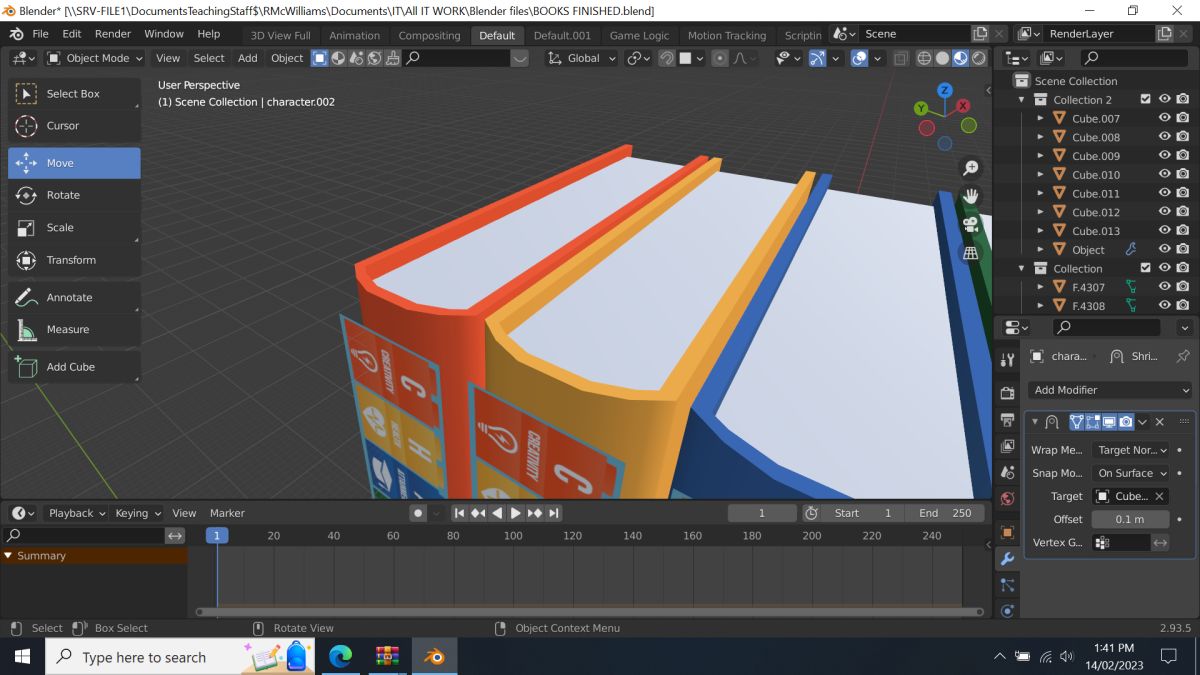Switch perspective/orthographic grid icon

970,253
